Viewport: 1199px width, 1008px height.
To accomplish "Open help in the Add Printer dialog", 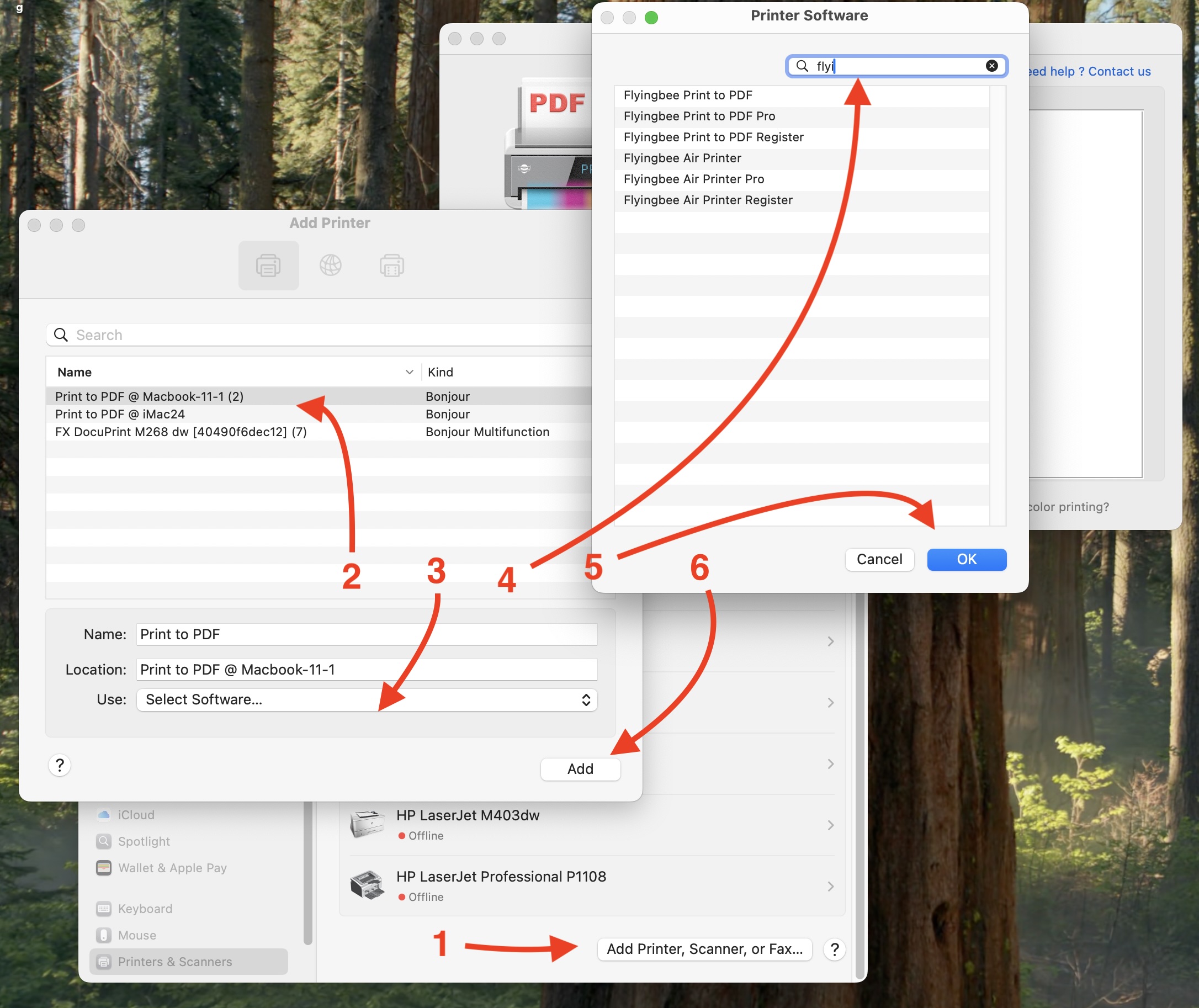I will 60,765.
